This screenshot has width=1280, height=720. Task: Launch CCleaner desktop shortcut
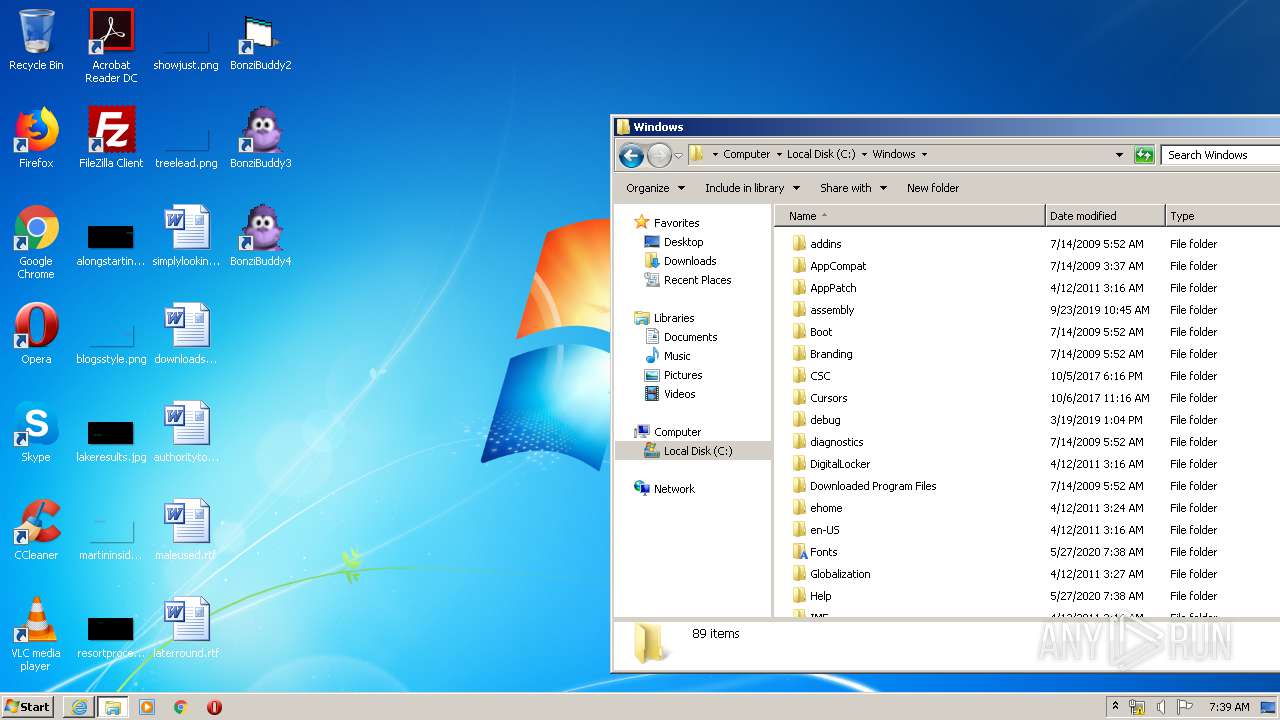[x=36, y=530]
